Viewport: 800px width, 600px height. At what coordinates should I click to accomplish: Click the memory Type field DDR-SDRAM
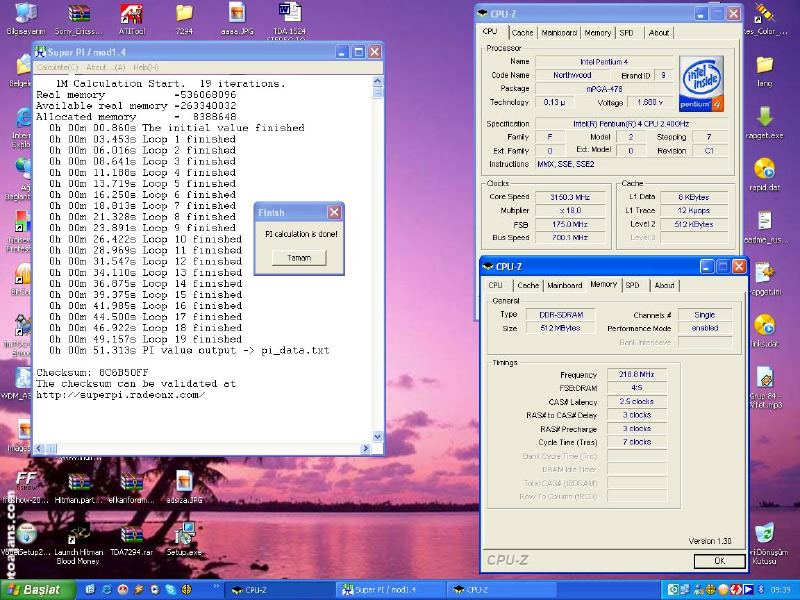pos(561,315)
